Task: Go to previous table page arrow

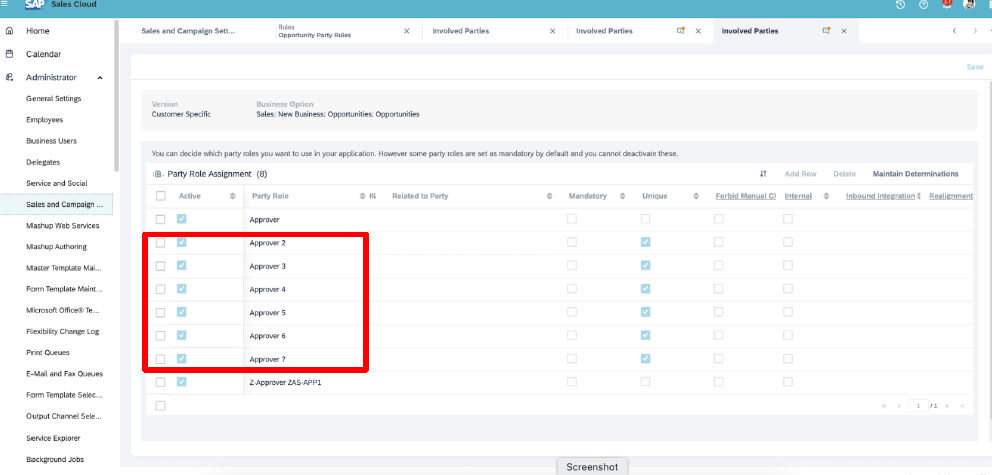Action: pyautogui.click(x=899, y=406)
